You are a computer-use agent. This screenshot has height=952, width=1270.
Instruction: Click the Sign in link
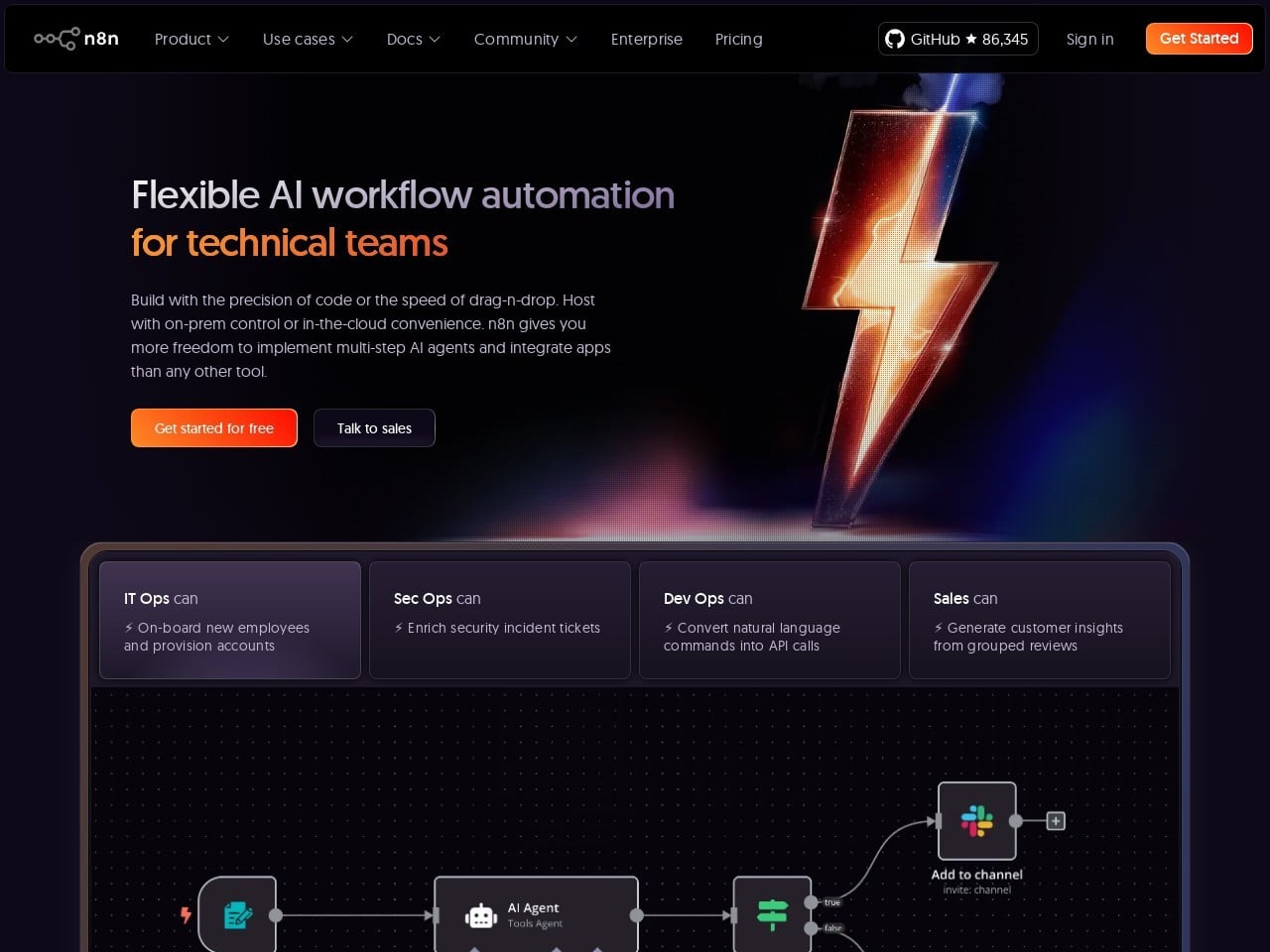(1089, 39)
